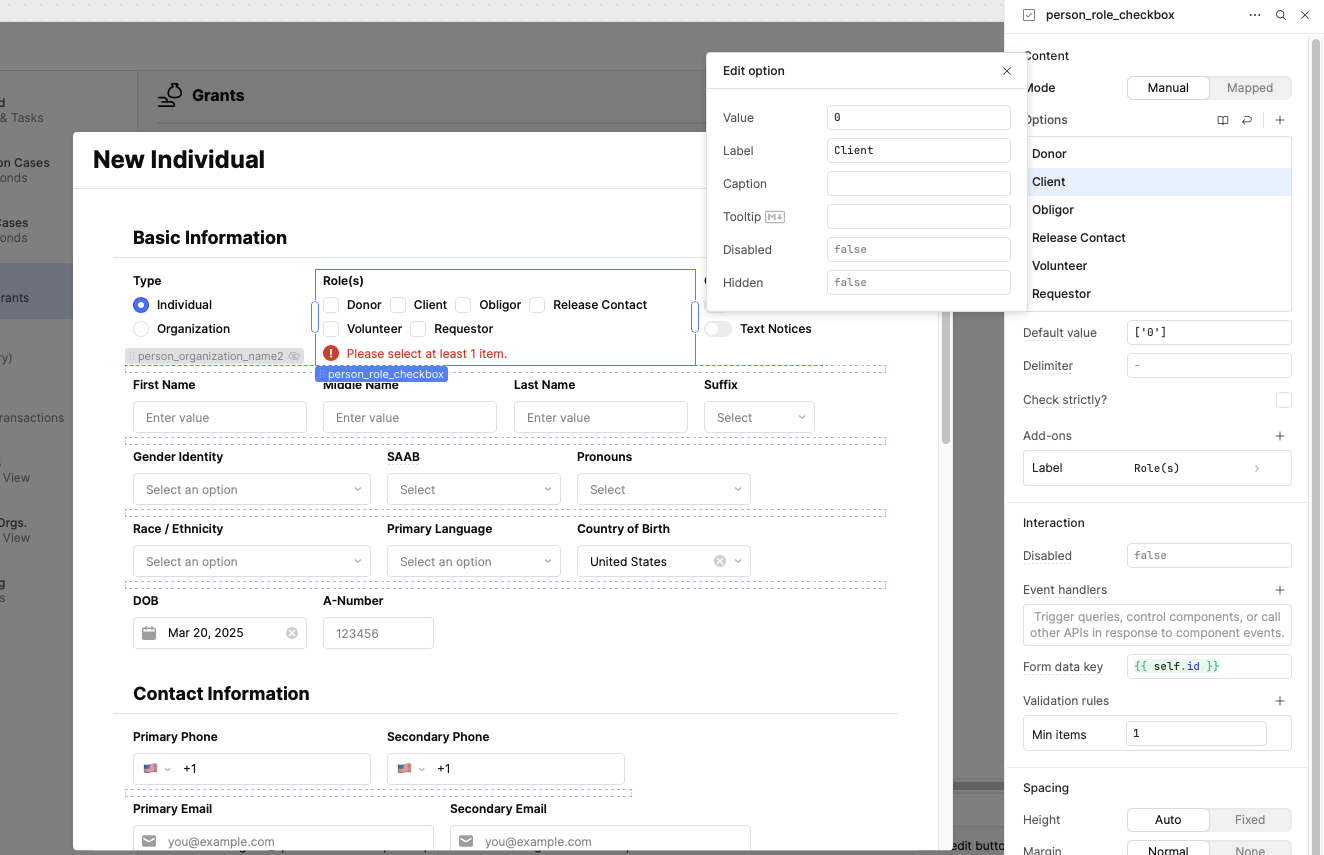Open the inspector more options ellipsis menu

tap(1255, 15)
